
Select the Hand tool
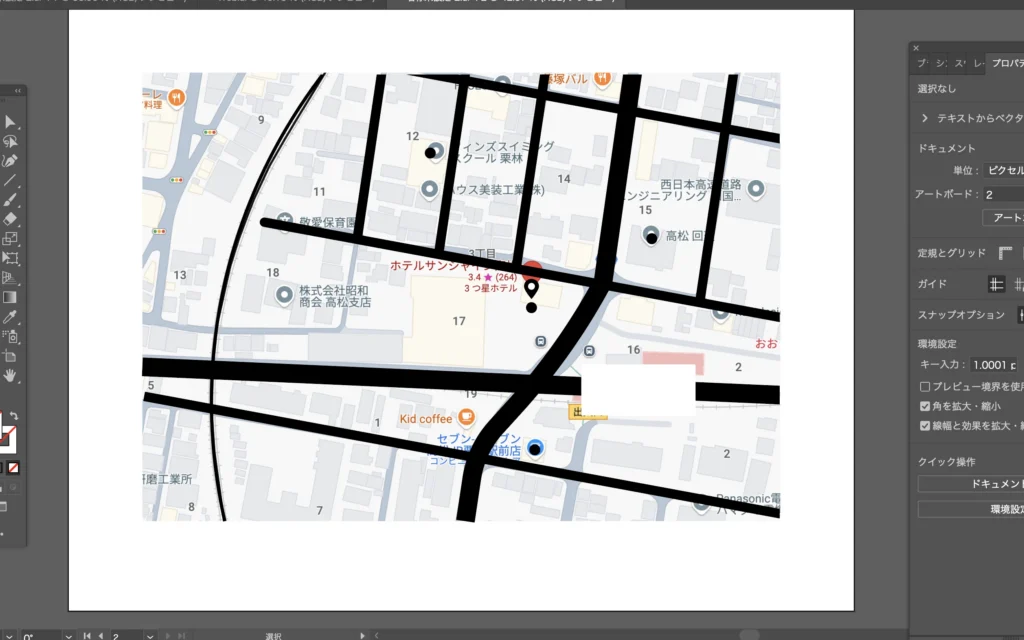pyautogui.click(x=10, y=375)
